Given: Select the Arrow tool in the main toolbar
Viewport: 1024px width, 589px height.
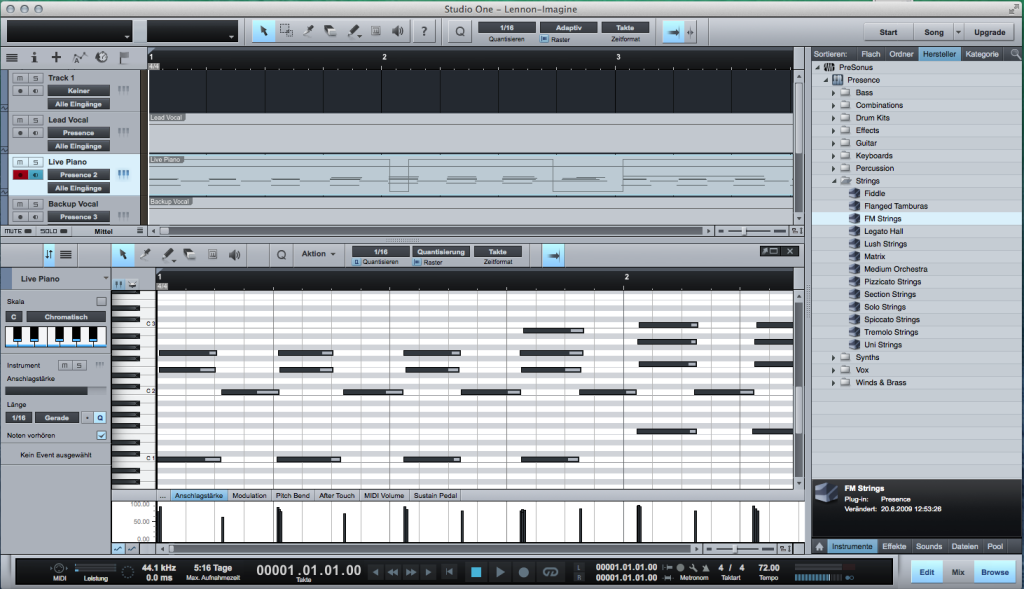Looking at the screenshot, I should tap(264, 31).
